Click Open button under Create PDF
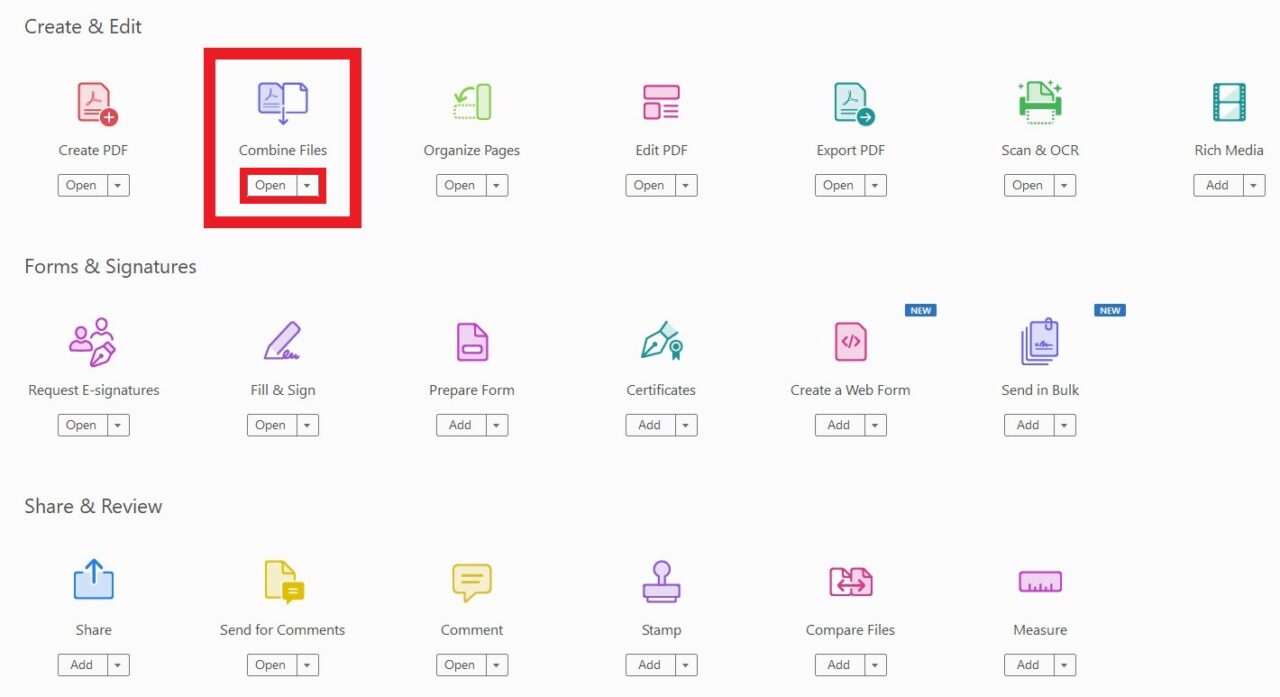Screen dimensions: 1280x697 click(x=82, y=185)
